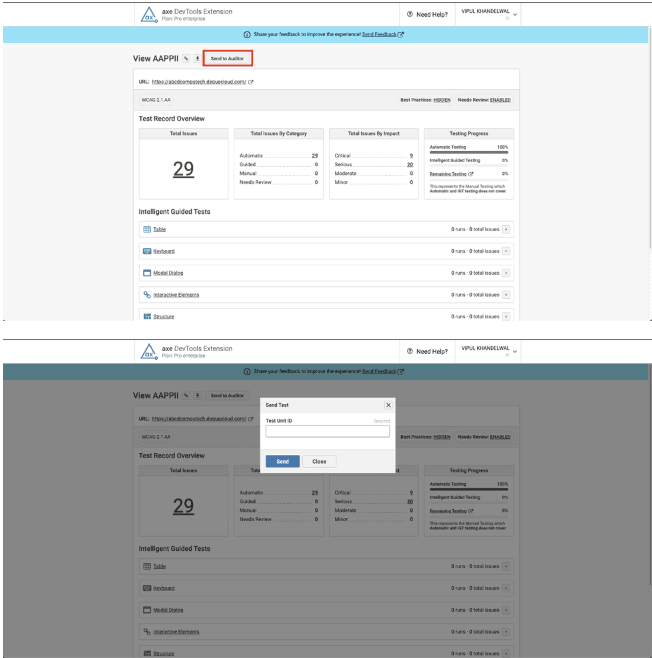Expand the Keyboard row dropdown arrow, undimmed page
Image resolution: width=652 pixels, height=658 pixels.
pyautogui.click(x=506, y=251)
